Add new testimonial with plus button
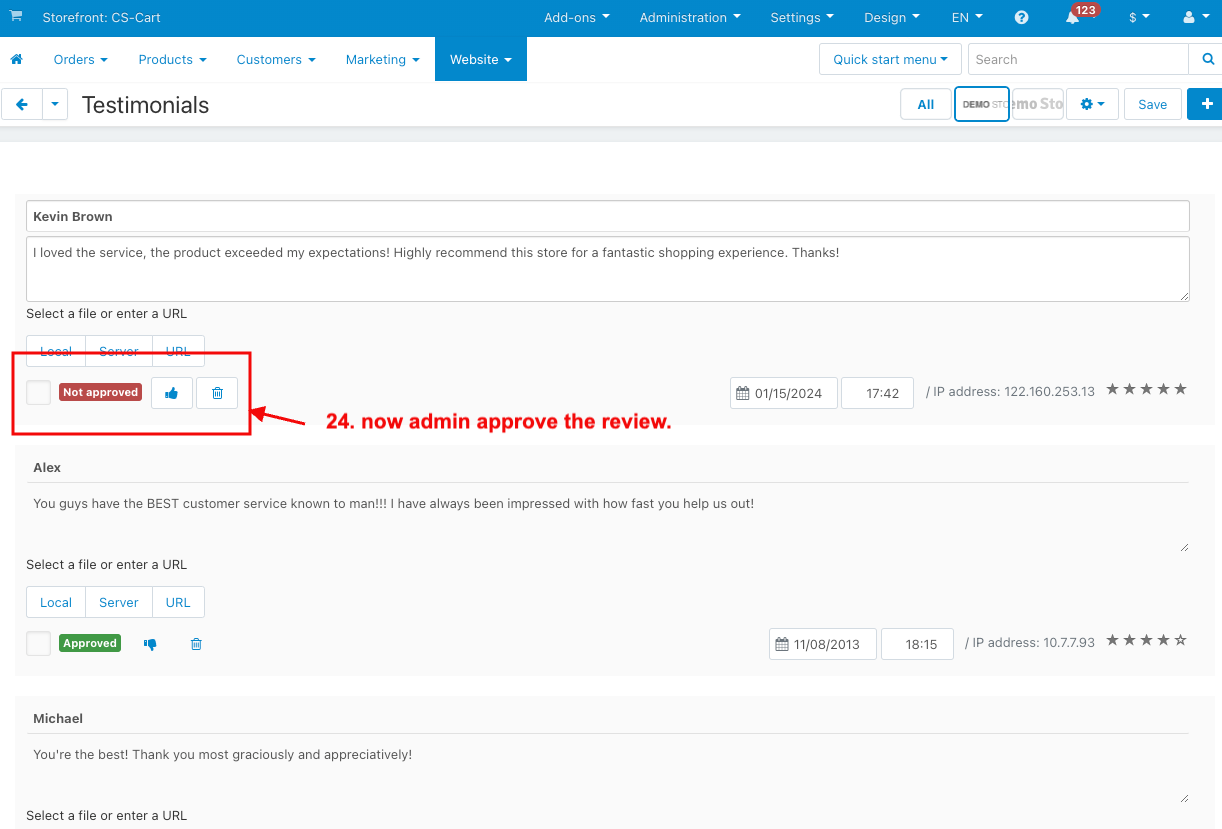Image resolution: width=1222 pixels, height=829 pixels. tap(1206, 104)
